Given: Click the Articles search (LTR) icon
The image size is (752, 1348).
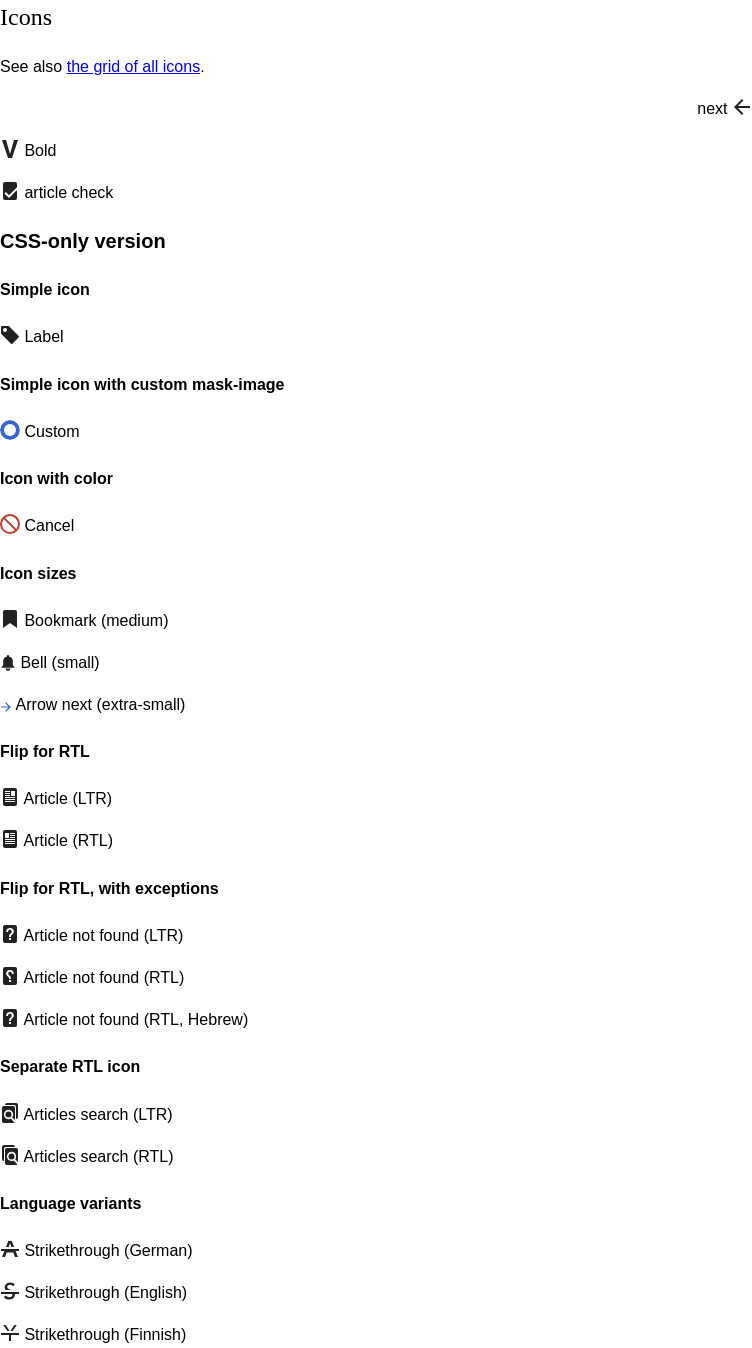Looking at the screenshot, I should point(10,1113).
